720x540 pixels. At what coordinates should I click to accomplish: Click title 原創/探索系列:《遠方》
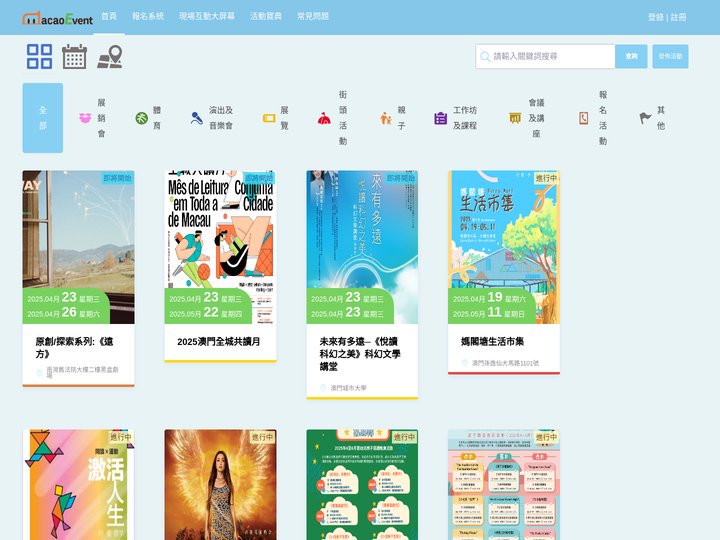coord(74,348)
